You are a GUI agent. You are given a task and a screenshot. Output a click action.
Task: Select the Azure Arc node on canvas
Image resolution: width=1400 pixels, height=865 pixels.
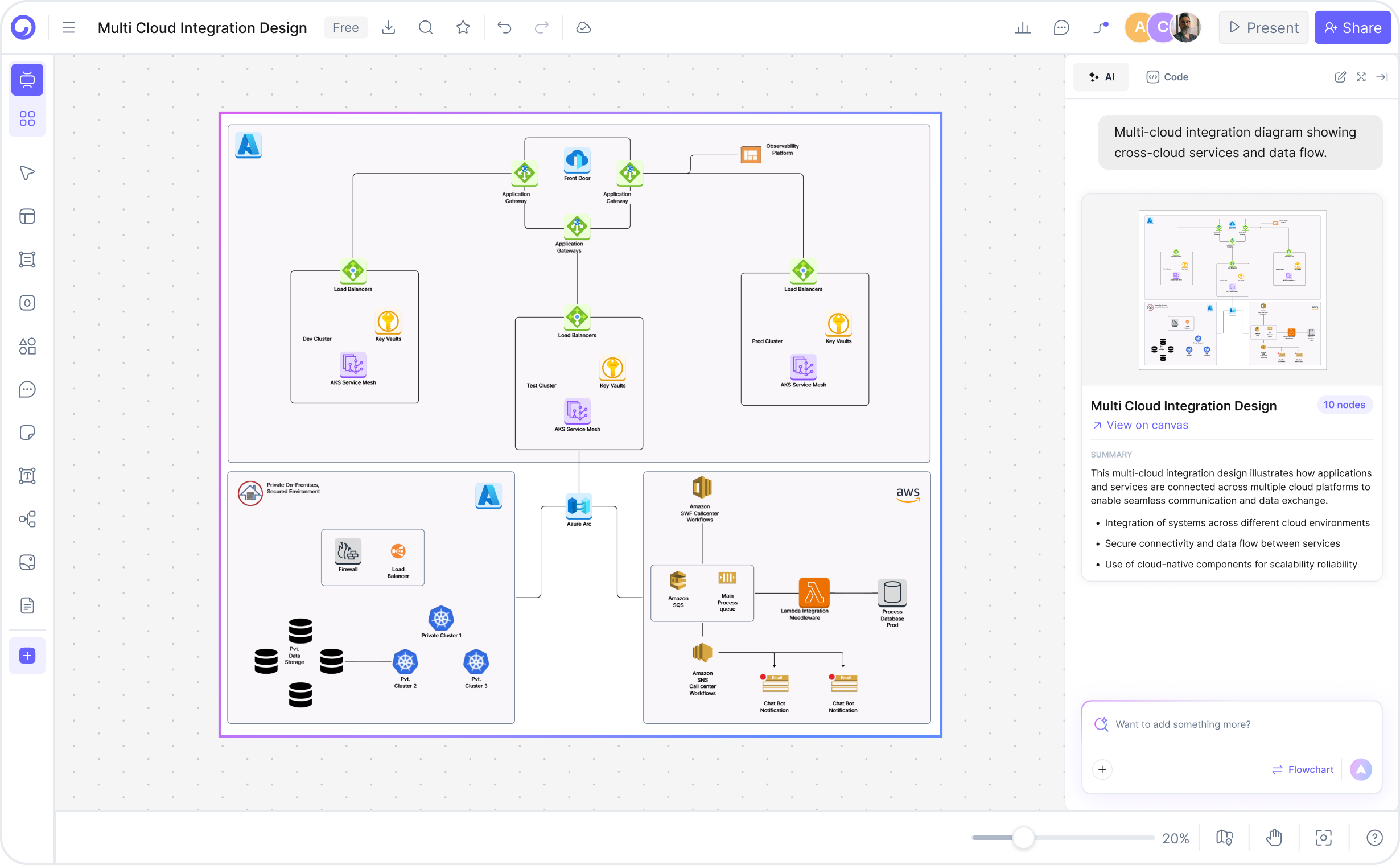[x=578, y=509]
